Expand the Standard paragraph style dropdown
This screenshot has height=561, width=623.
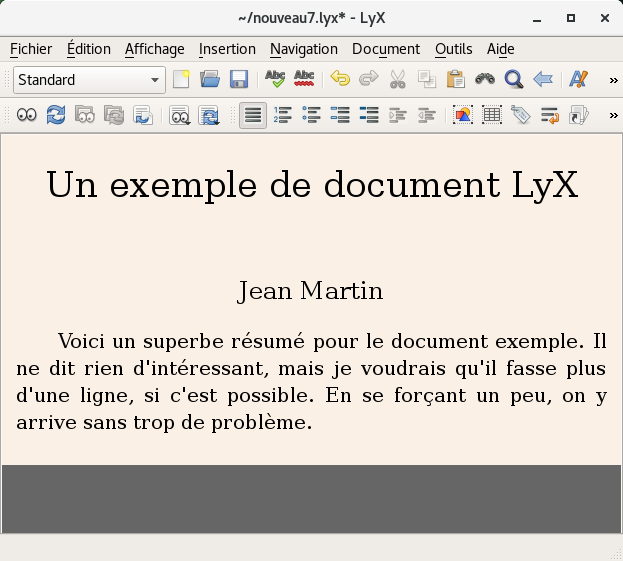tap(89, 80)
